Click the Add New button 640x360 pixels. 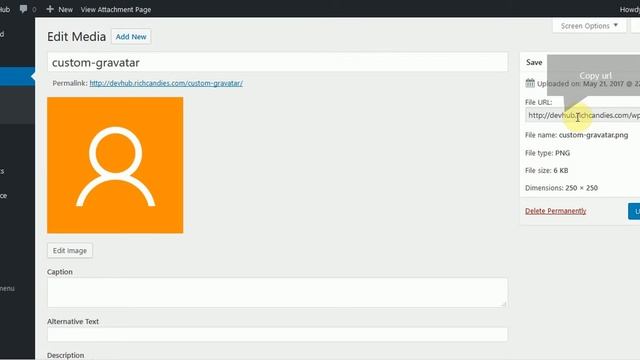[131, 37]
